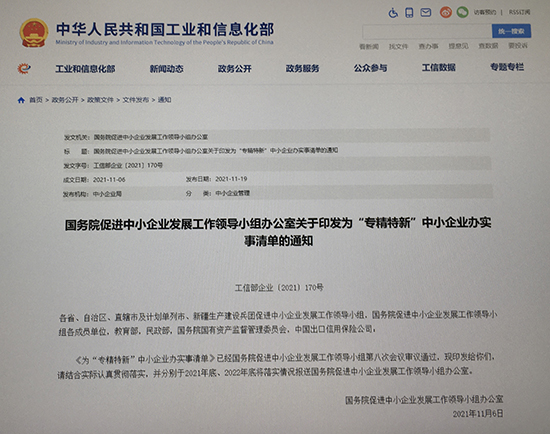This screenshot has width=550, height=434.
Task: Open the 公众参与 navigation menu
Action: [370, 68]
